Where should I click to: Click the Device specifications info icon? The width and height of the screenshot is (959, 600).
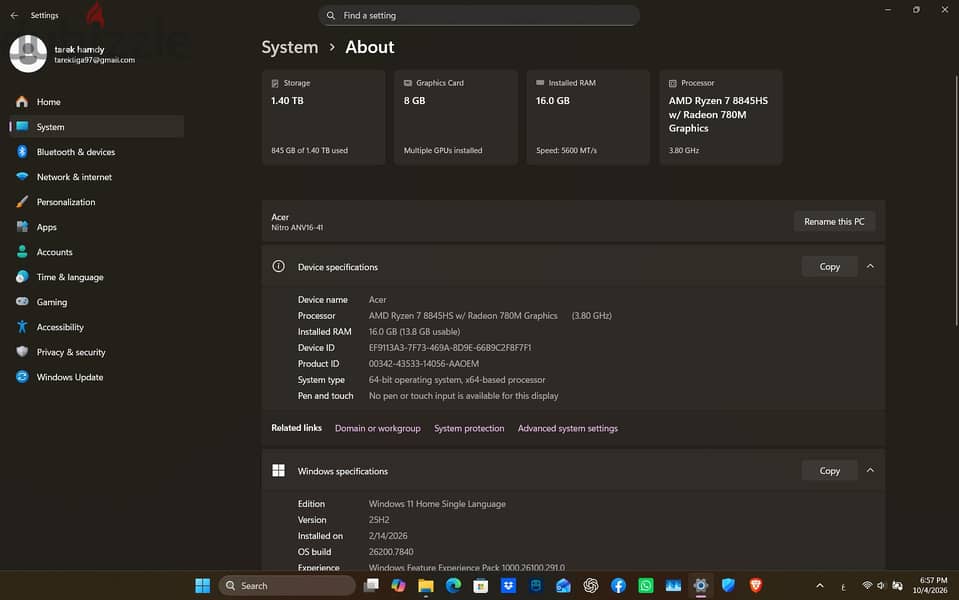point(278,266)
